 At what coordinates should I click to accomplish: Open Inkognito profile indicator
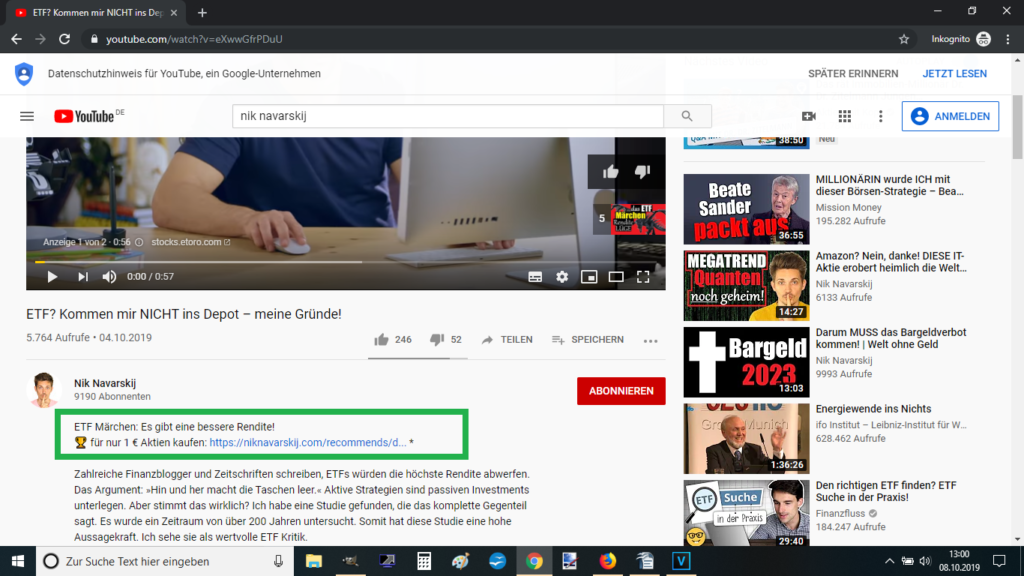(961, 39)
